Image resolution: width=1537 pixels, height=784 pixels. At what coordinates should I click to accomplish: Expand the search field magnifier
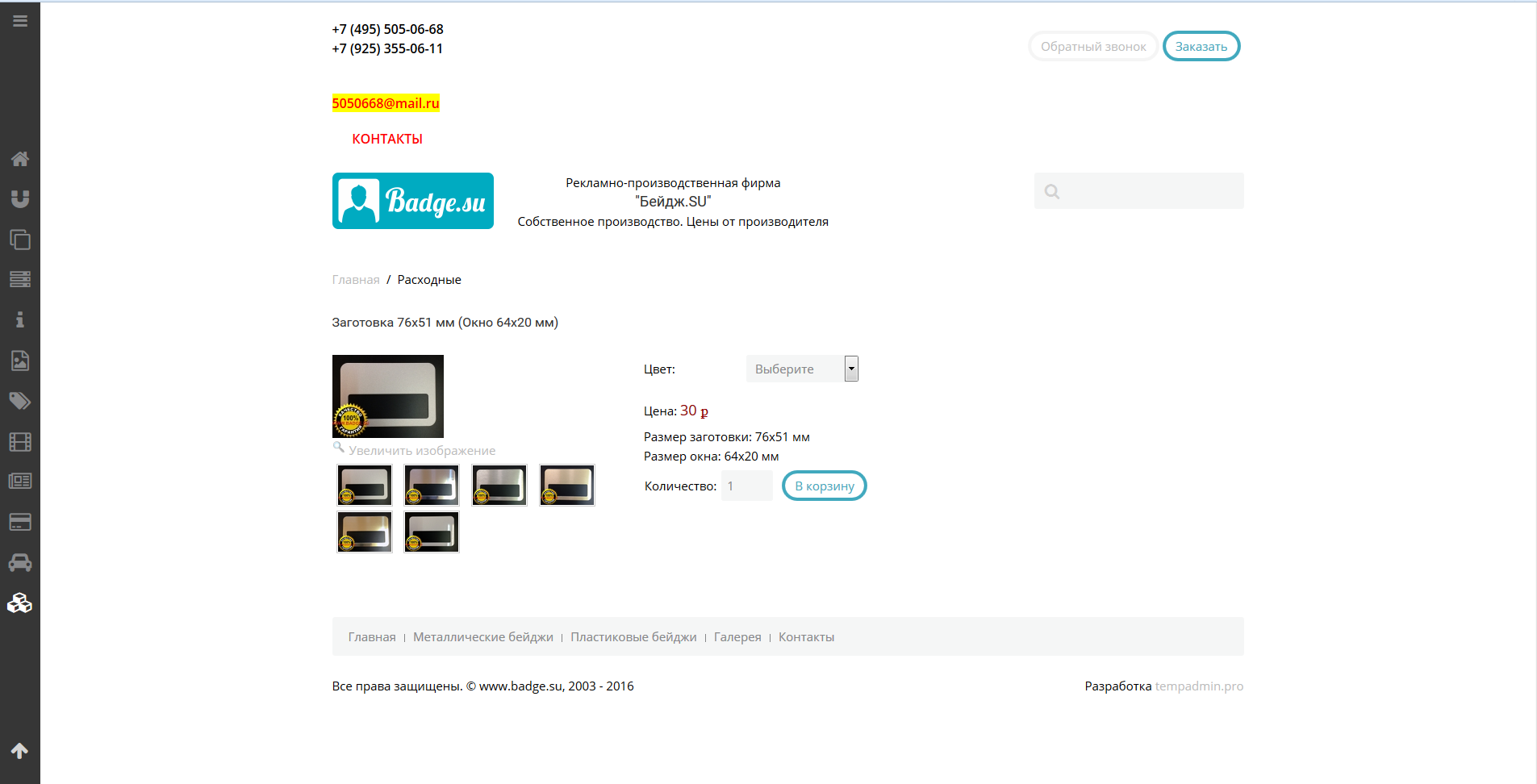[1052, 191]
